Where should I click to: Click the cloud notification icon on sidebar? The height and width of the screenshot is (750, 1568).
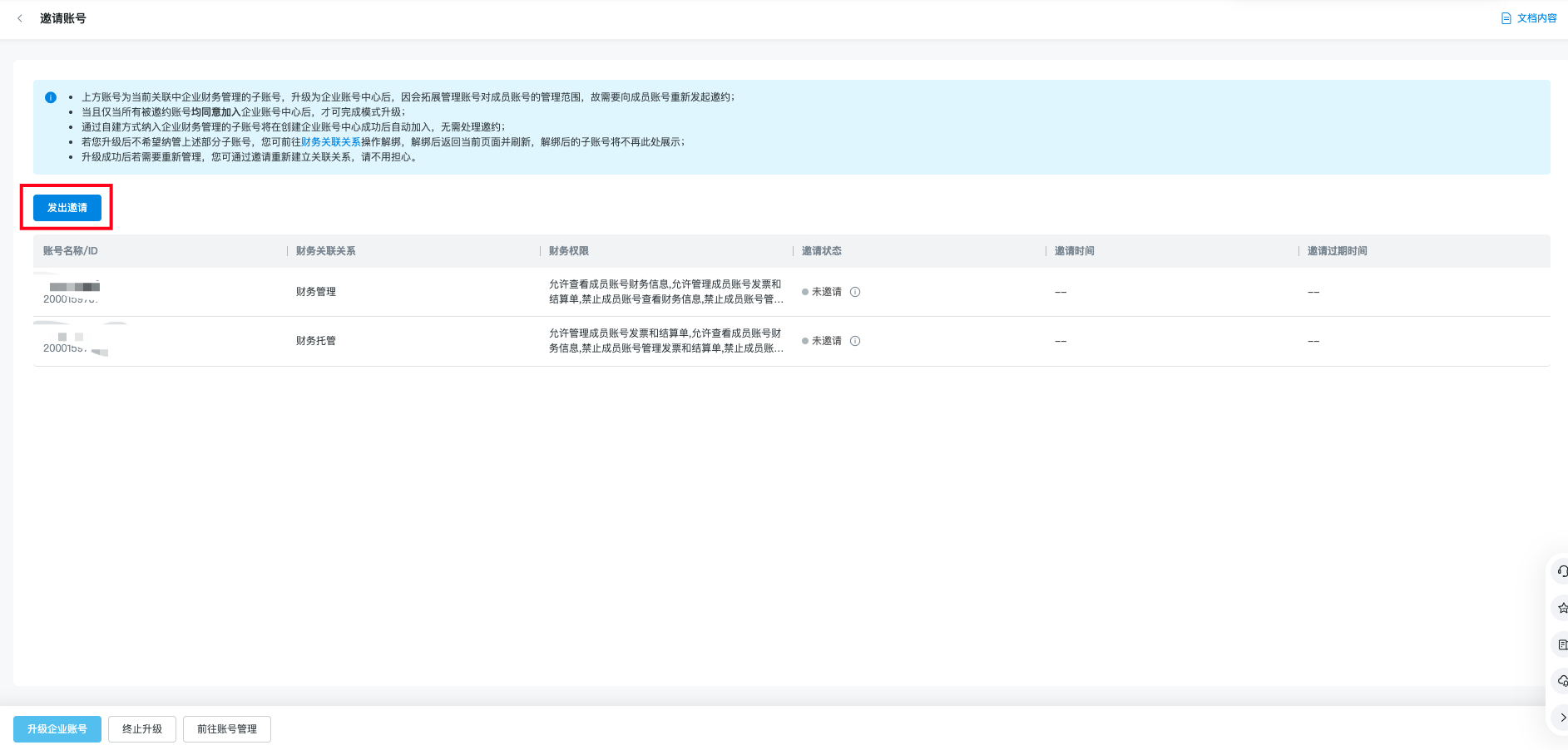[1561, 681]
